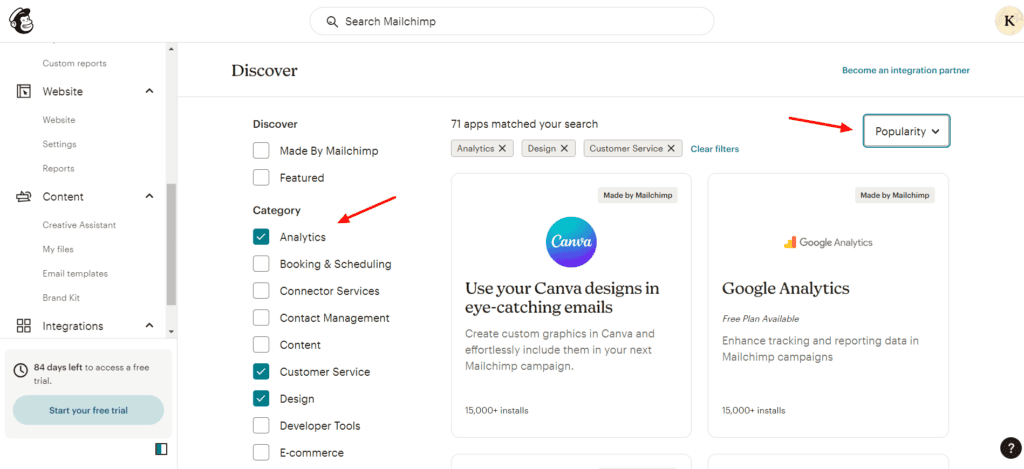The height and width of the screenshot is (469, 1024).
Task: Check the Content category checkbox
Action: coord(261,345)
